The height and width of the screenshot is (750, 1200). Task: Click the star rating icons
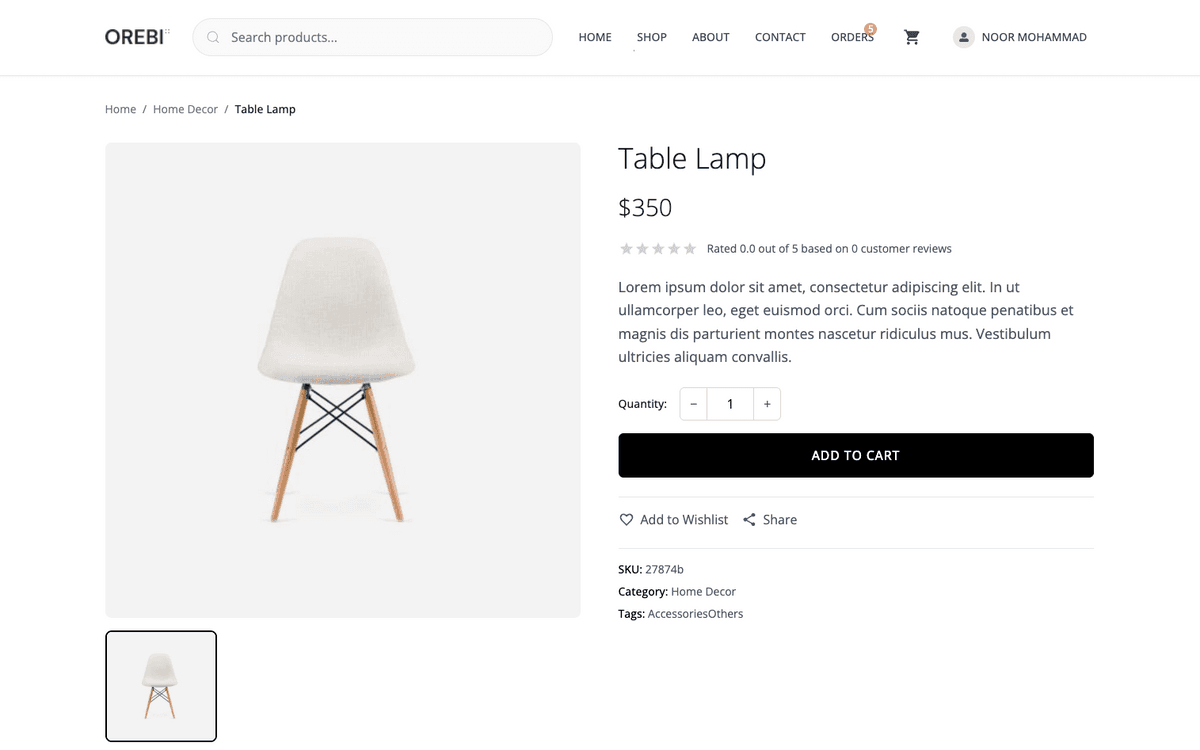coord(658,249)
